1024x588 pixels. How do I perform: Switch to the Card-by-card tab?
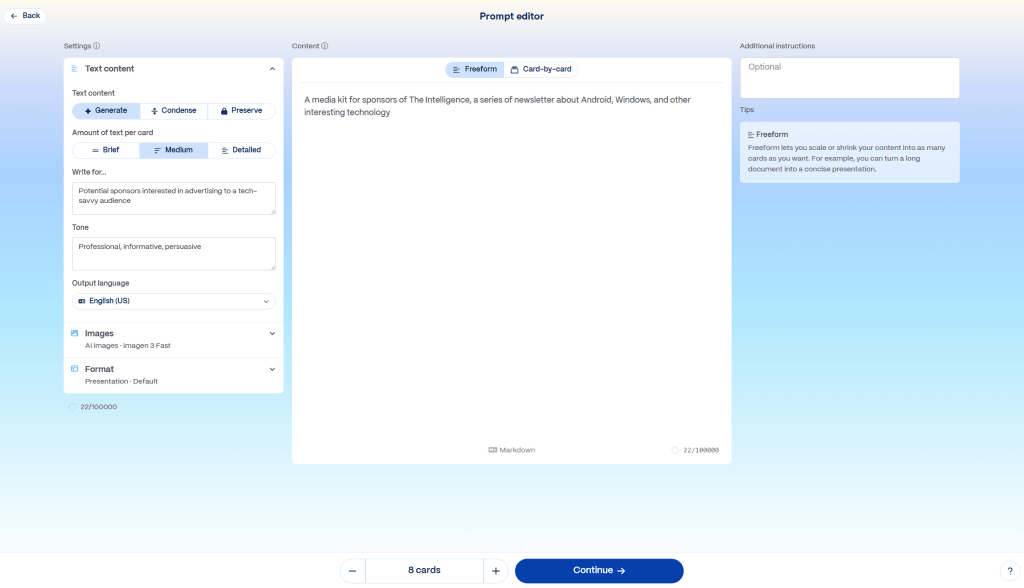[541, 69]
